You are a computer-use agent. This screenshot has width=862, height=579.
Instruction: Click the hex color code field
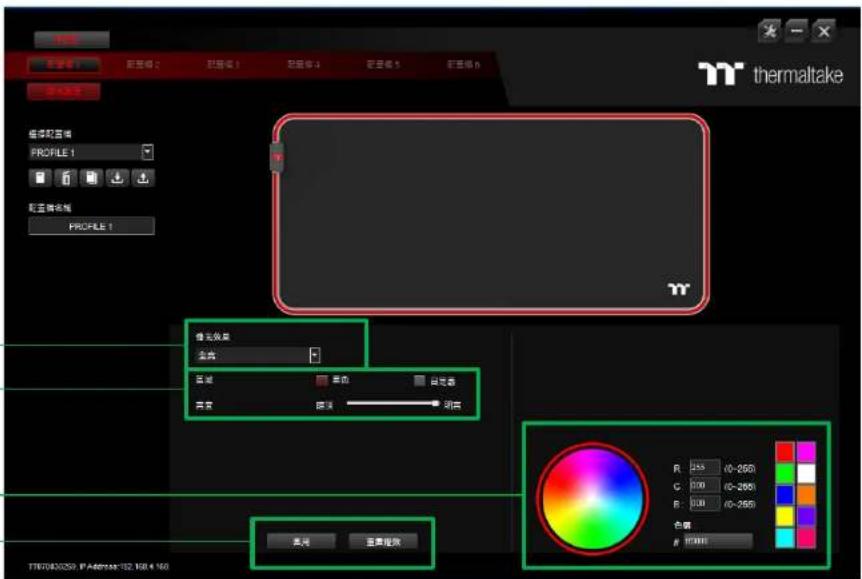point(717,541)
